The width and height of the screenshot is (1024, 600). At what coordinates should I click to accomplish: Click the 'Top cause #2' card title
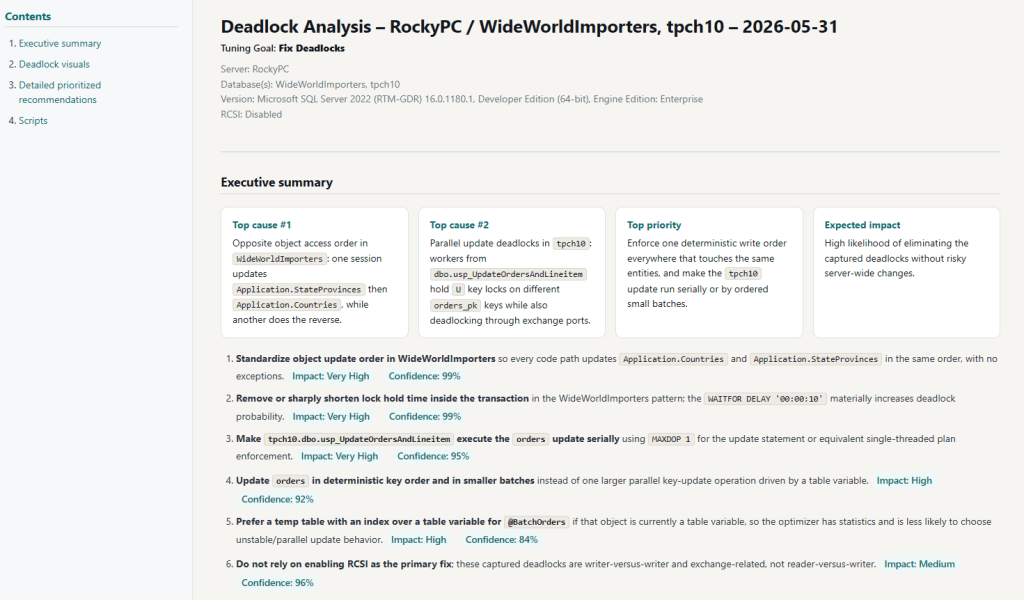point(459,225)
